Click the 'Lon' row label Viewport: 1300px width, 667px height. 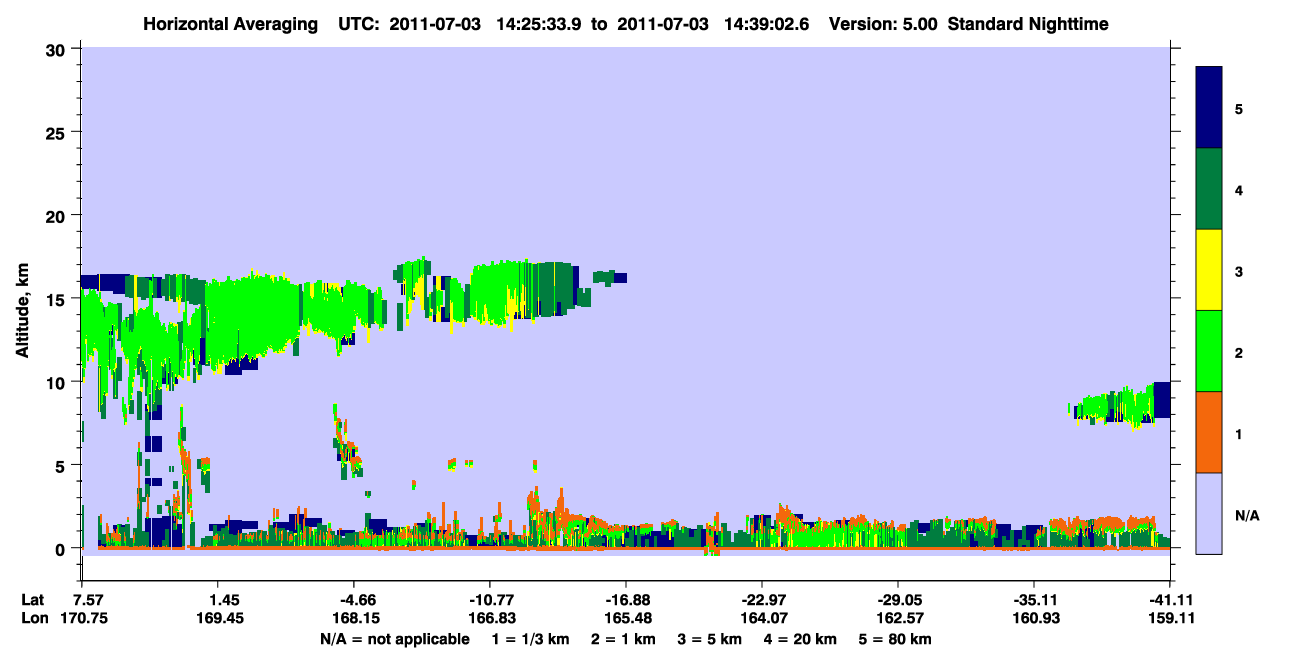click(x=33, y=618)
